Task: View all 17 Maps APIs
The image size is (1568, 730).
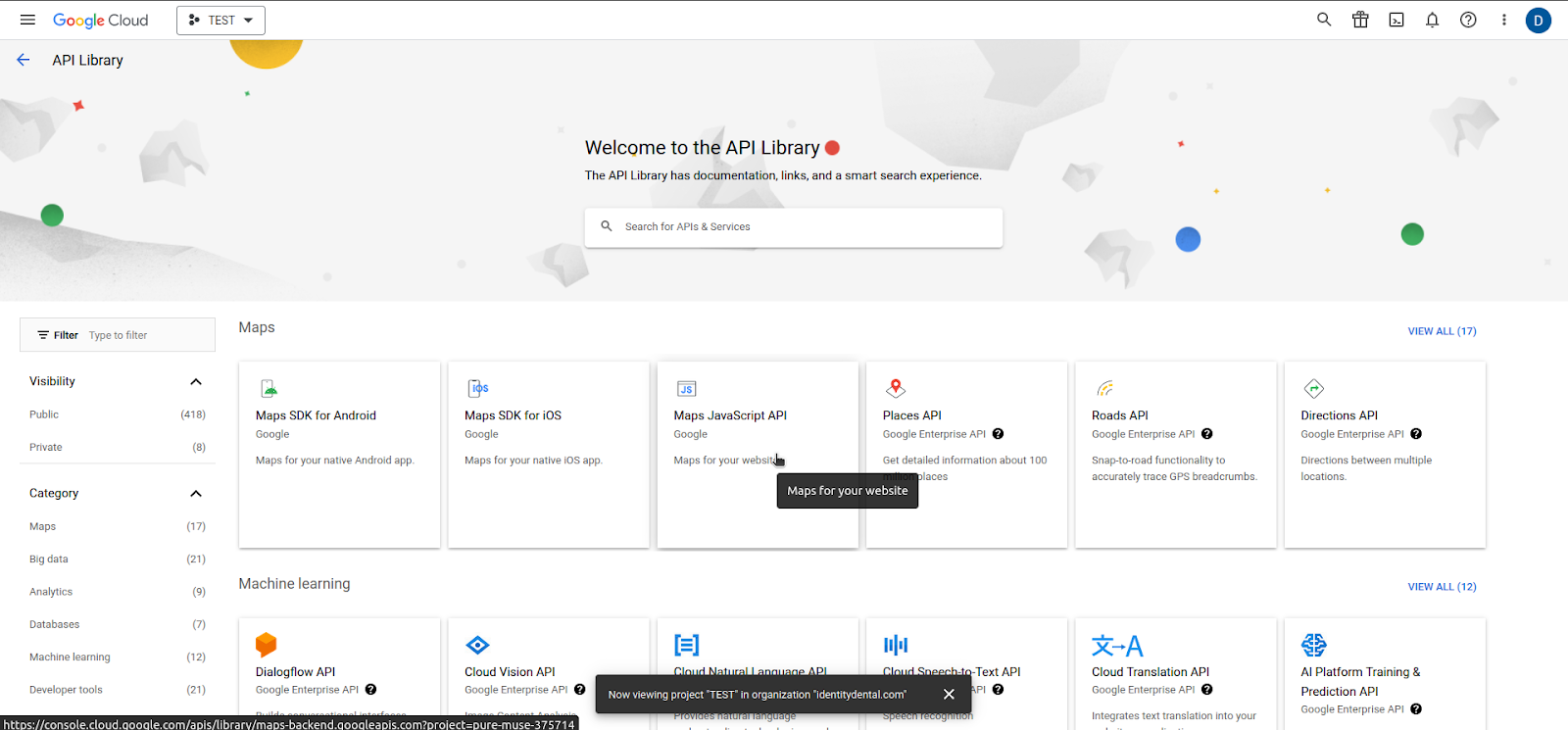Action: (x=1442, y=331)
